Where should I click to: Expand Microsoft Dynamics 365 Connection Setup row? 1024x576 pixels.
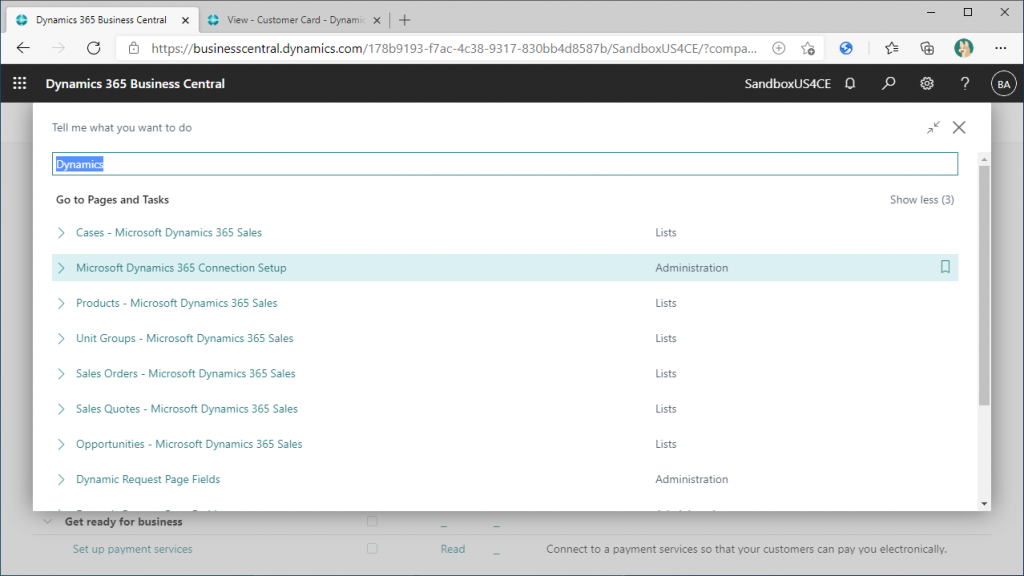pyautogui.click(x=61, y=268)
